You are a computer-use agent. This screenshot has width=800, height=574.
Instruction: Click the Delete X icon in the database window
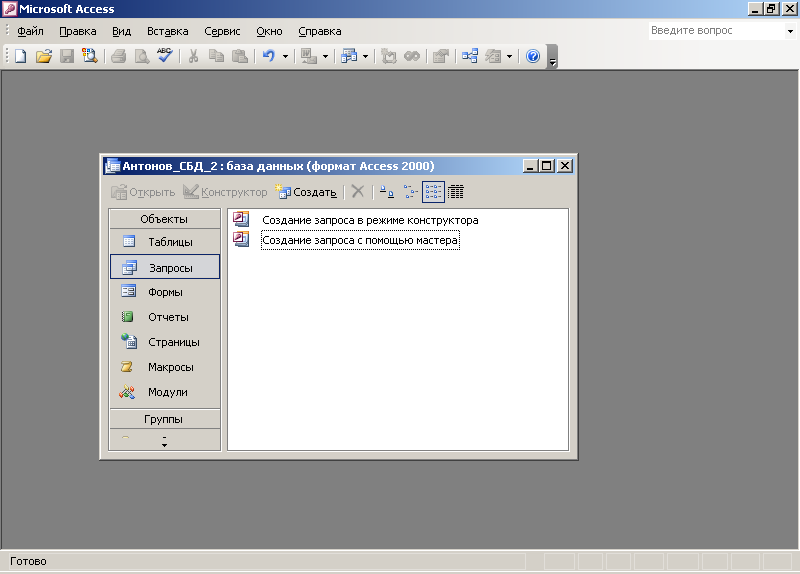358,192
